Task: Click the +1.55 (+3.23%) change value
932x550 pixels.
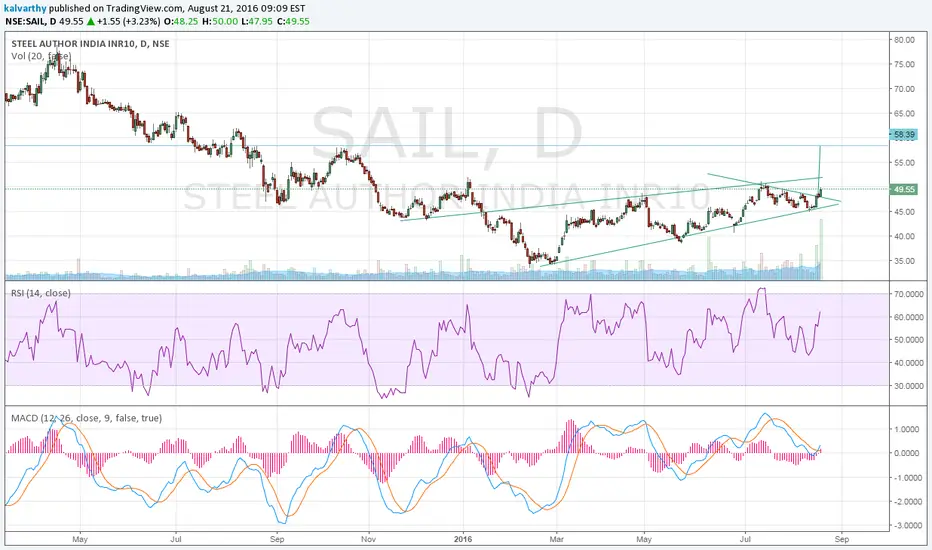Action: (x=130, y=21)
